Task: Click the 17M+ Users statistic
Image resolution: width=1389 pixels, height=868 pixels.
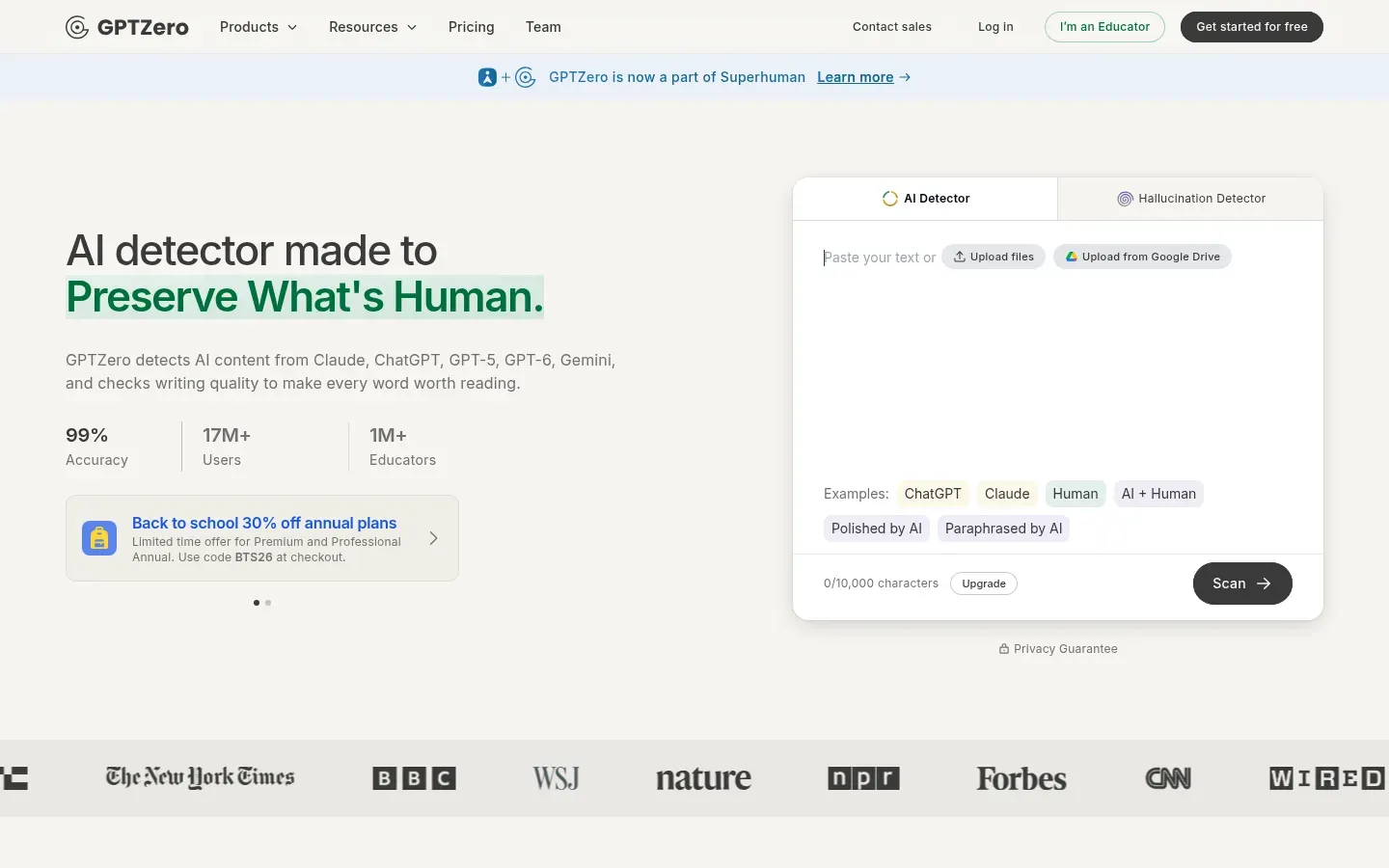Action: (x=227, y=447)
